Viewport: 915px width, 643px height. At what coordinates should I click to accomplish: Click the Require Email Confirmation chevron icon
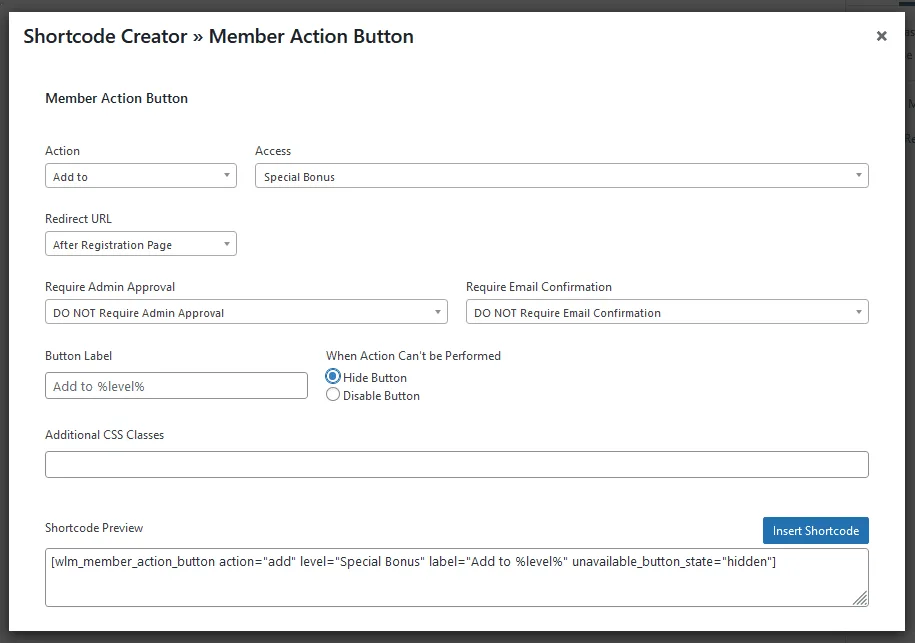point(858,312)
